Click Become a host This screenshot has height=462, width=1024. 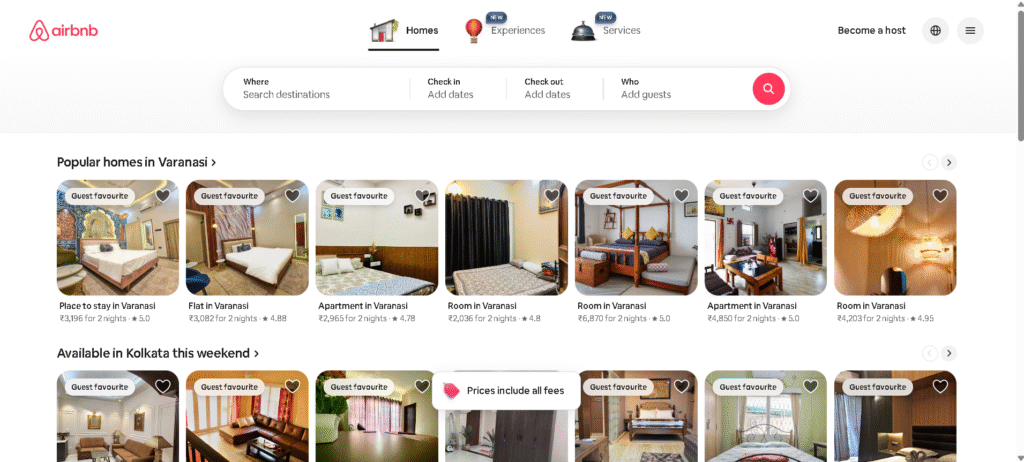(871, 31)
